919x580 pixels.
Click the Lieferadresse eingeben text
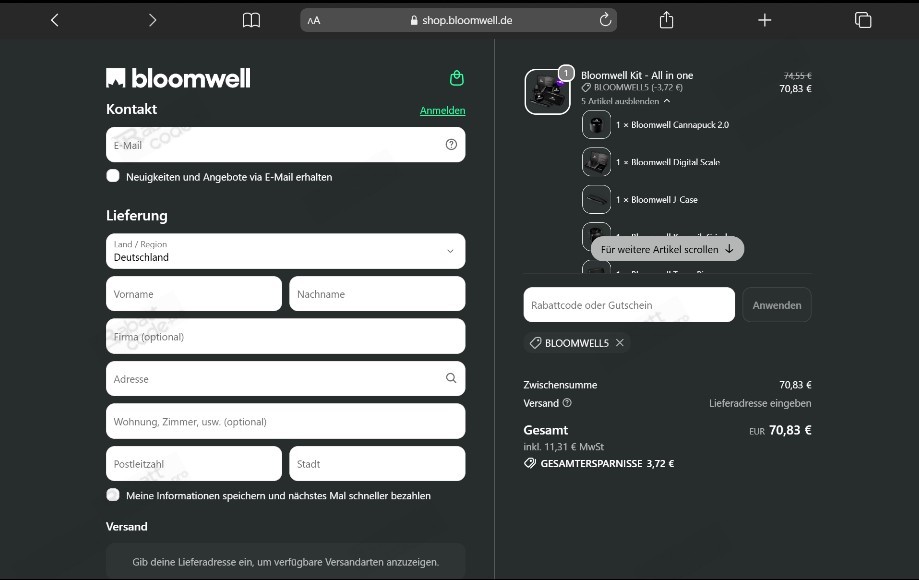[760, 403]
